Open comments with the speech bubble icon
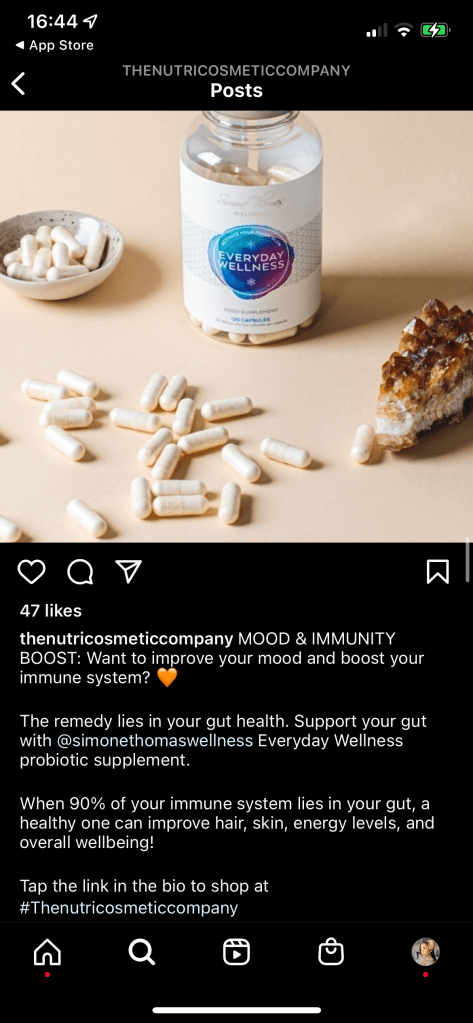The image size is (473, 1023). [x=80, y=572]
